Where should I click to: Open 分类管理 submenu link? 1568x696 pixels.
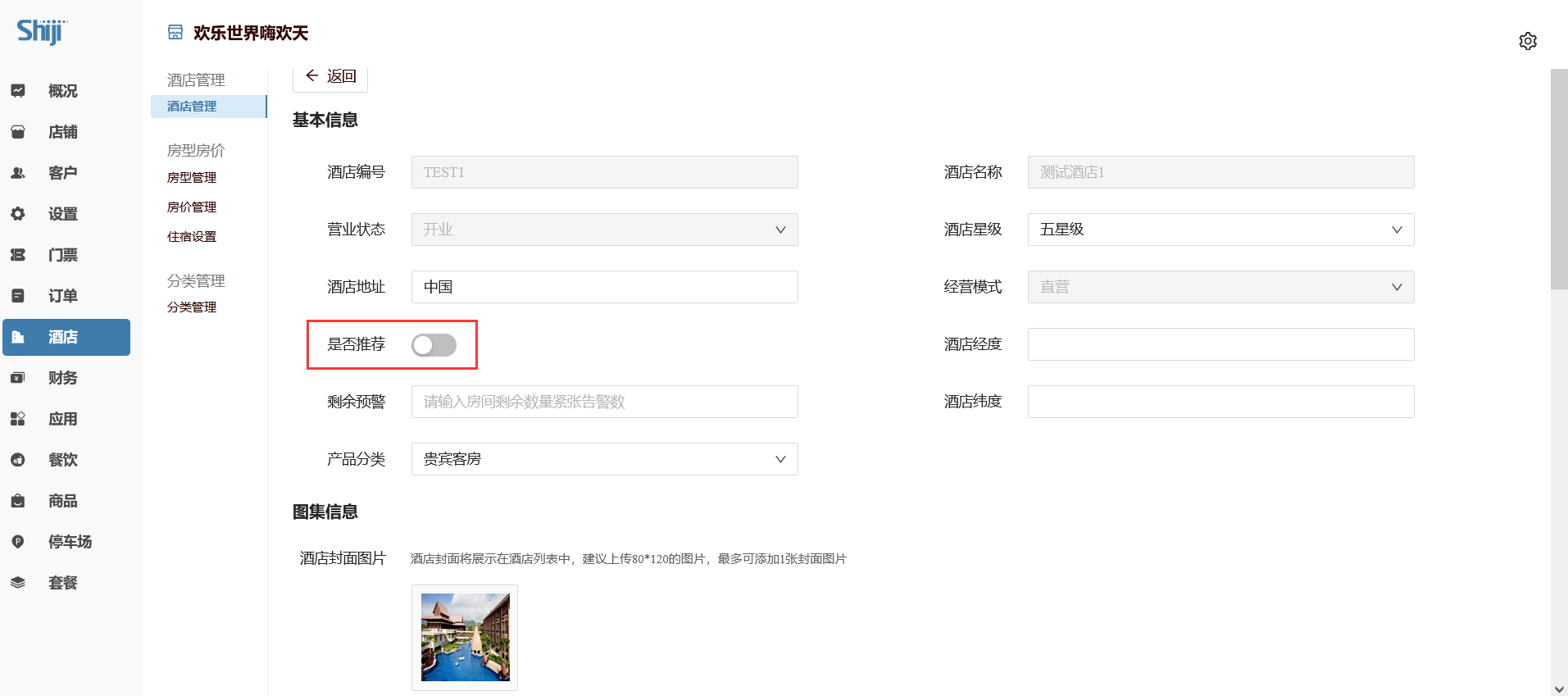[192, 307]
